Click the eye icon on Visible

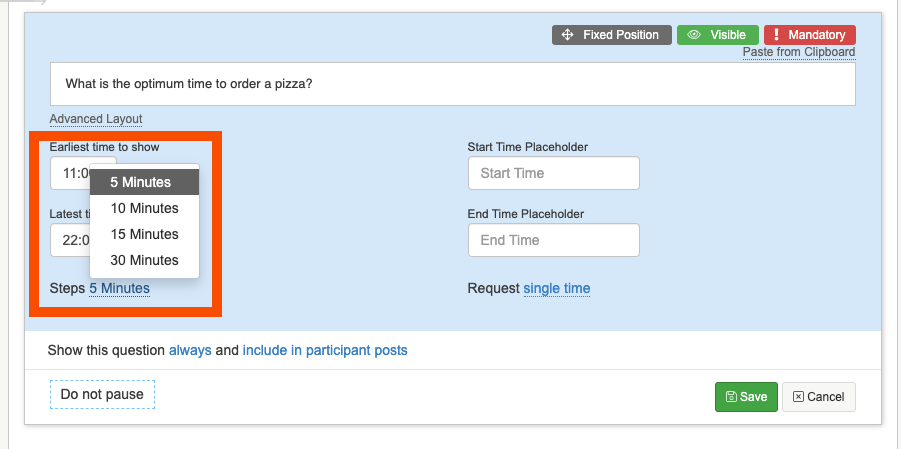click(693, 35)
